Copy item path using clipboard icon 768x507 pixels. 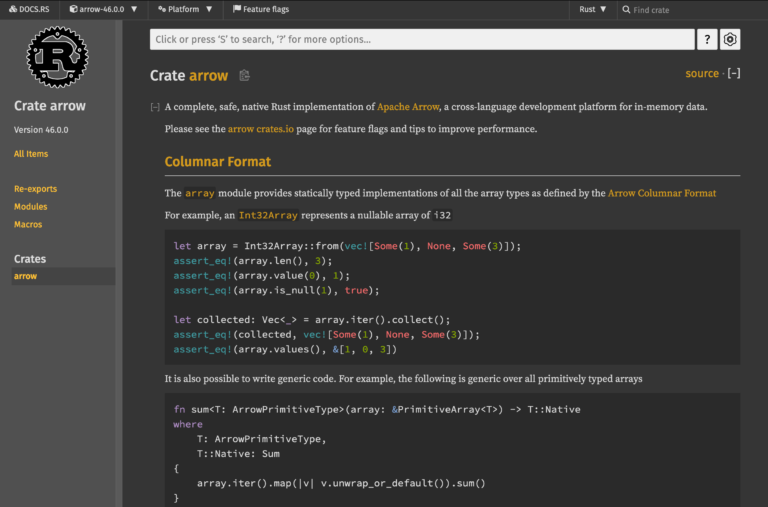coord(244,75)
